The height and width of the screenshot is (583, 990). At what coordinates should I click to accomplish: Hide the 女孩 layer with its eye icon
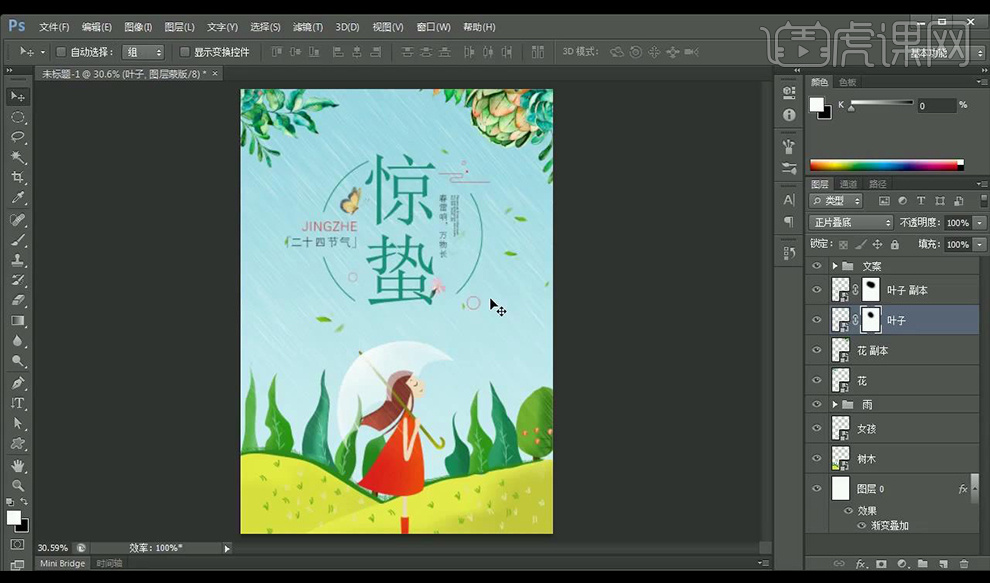[817, 428]
